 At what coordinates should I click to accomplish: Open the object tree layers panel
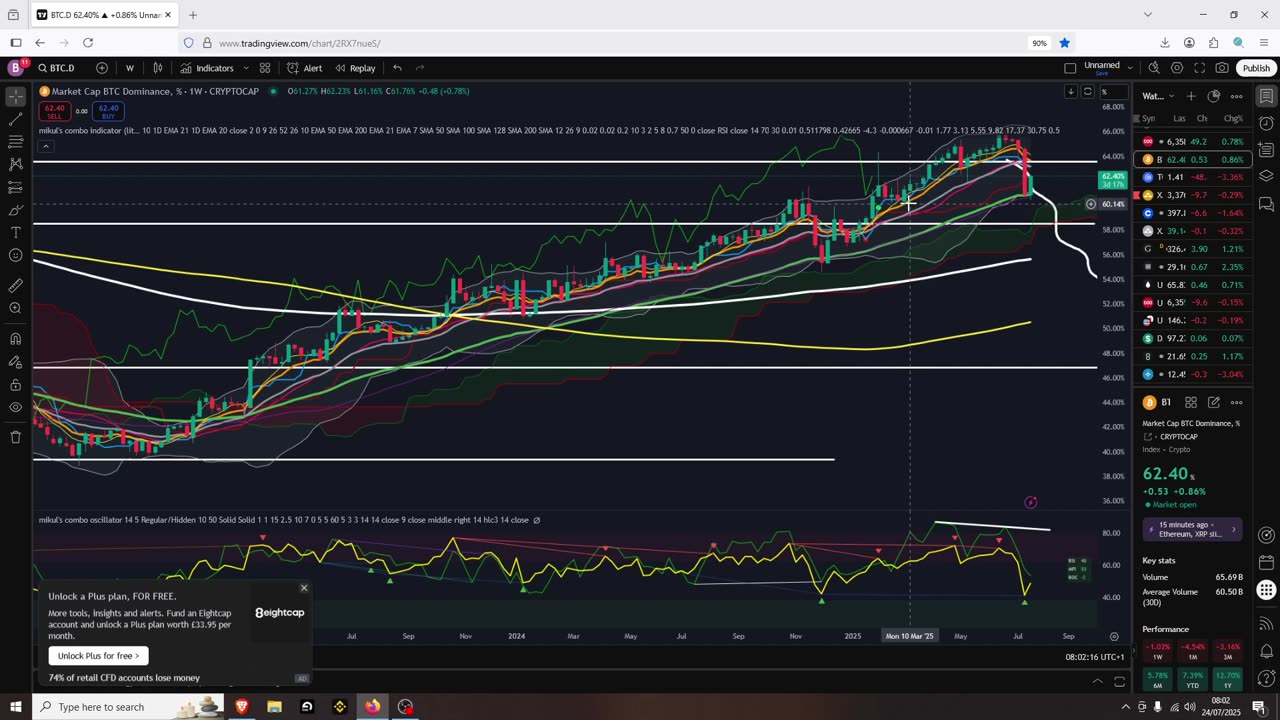[x=1266, y=176]
